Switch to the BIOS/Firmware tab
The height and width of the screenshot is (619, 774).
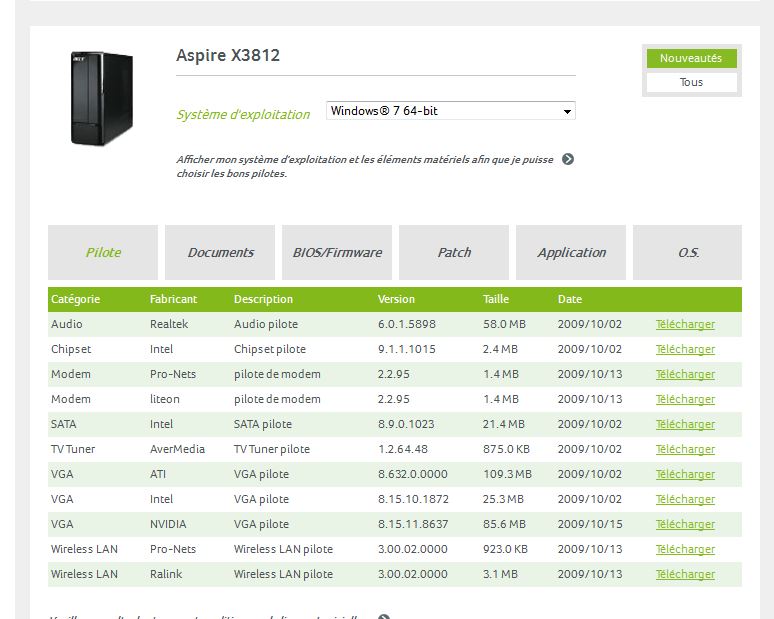tap(337, 253)
